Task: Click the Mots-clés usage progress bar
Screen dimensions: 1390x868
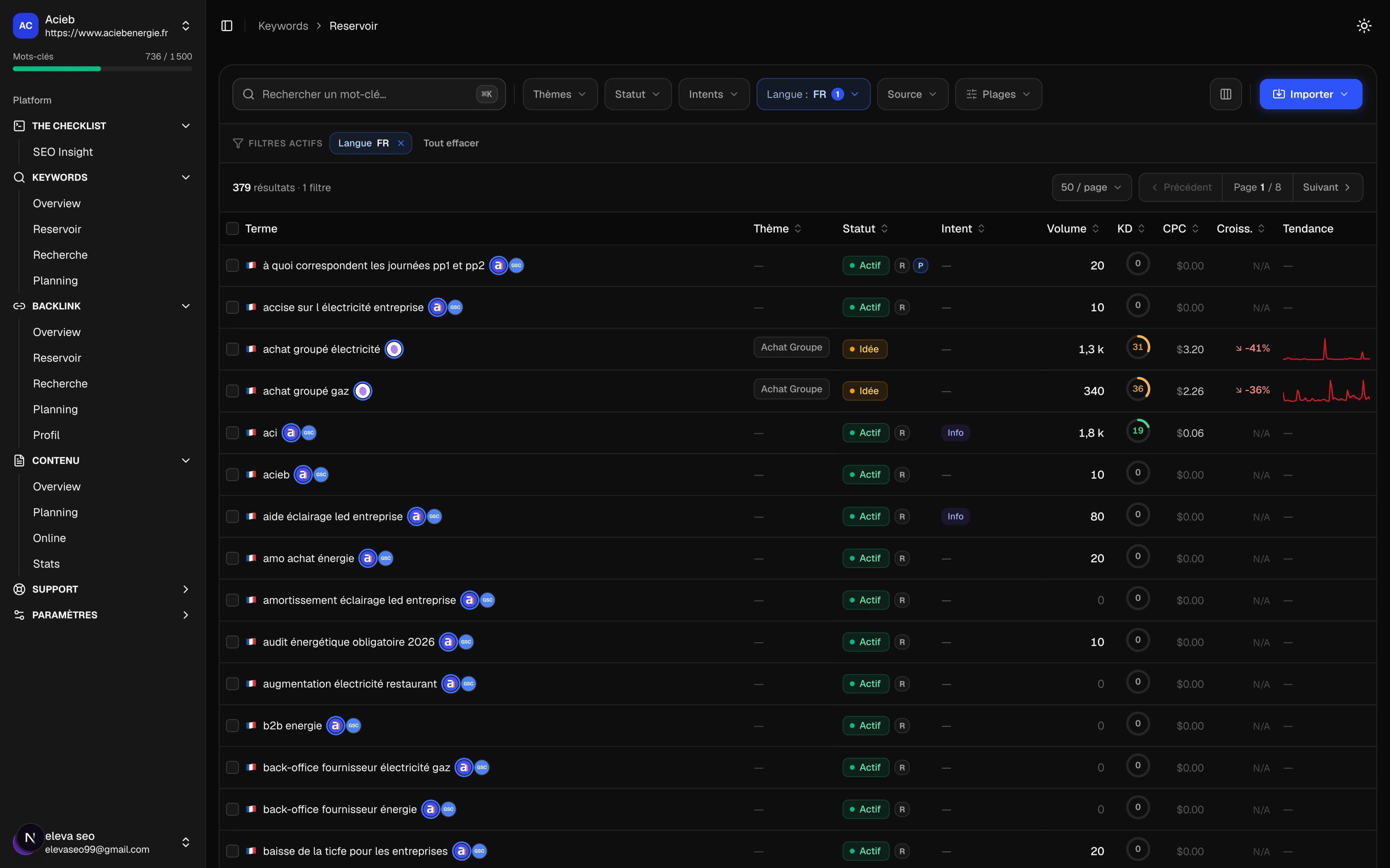Action: [102, 69]
